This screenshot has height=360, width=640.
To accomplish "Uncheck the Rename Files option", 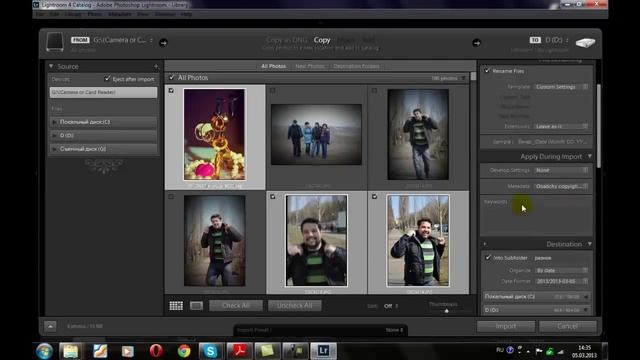I will (x=487, y=71).
